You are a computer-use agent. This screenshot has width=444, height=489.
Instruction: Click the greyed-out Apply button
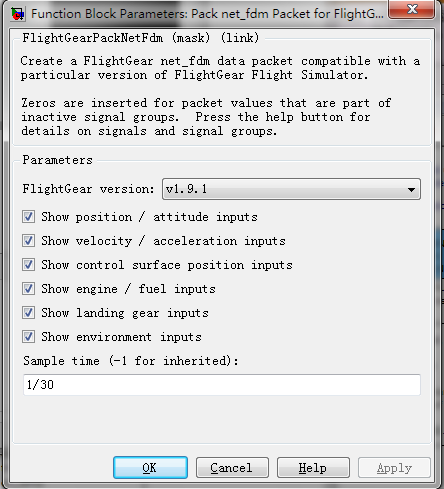[395, 468]
